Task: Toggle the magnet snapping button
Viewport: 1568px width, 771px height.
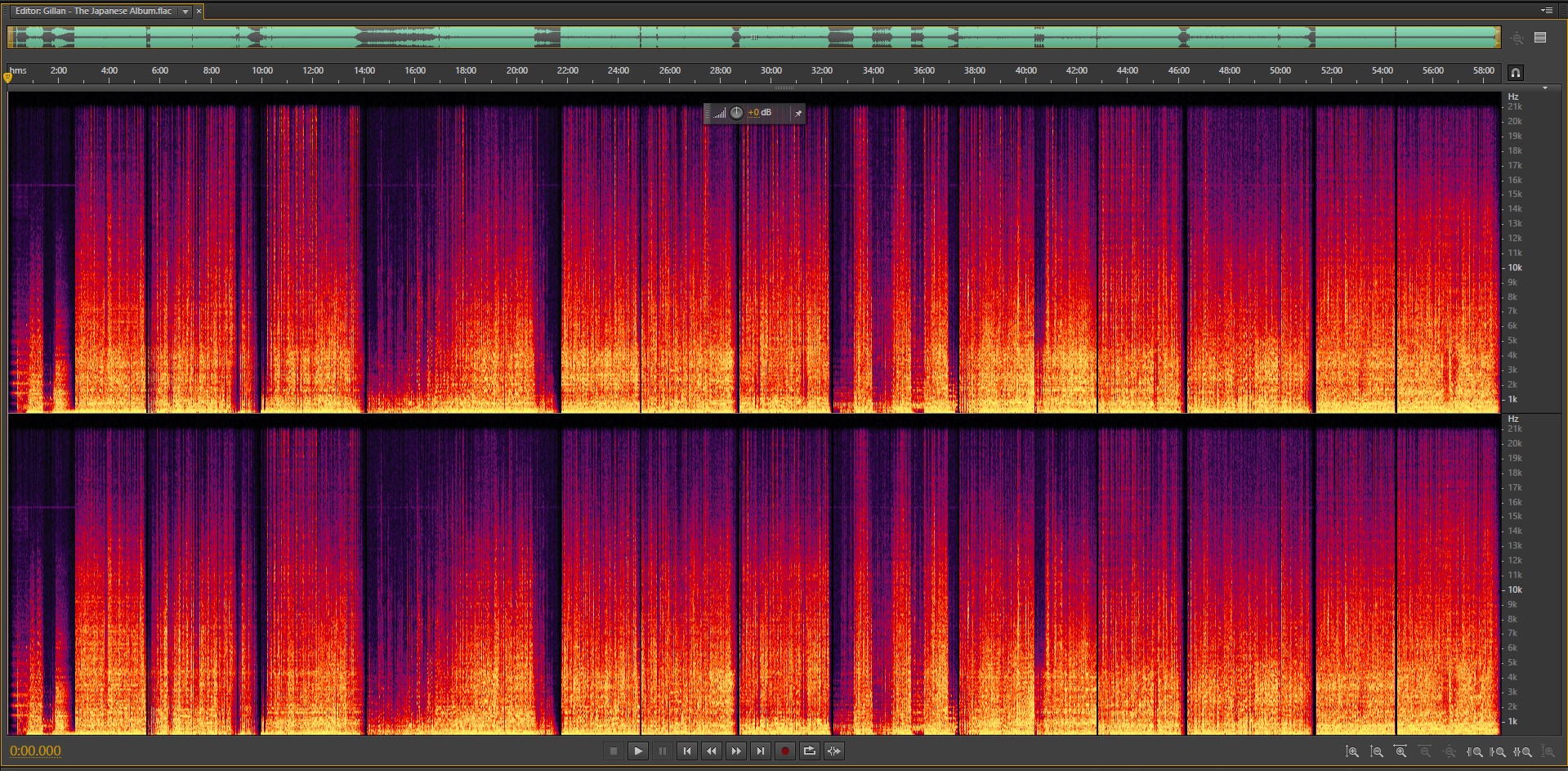Action: coord(1515,73)
